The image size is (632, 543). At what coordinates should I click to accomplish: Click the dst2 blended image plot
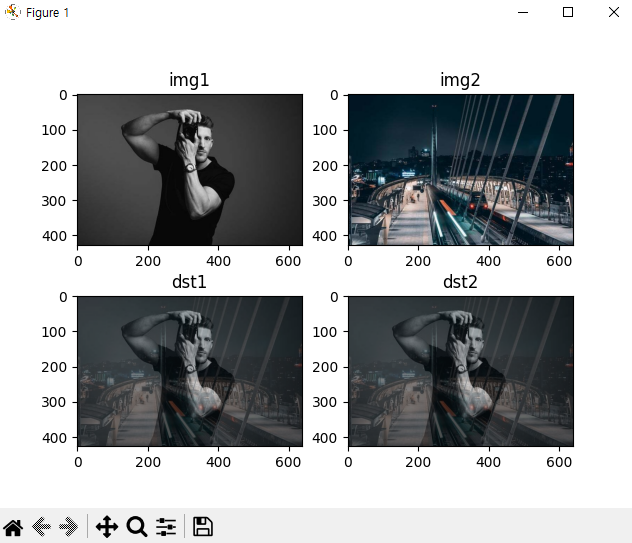461,371
